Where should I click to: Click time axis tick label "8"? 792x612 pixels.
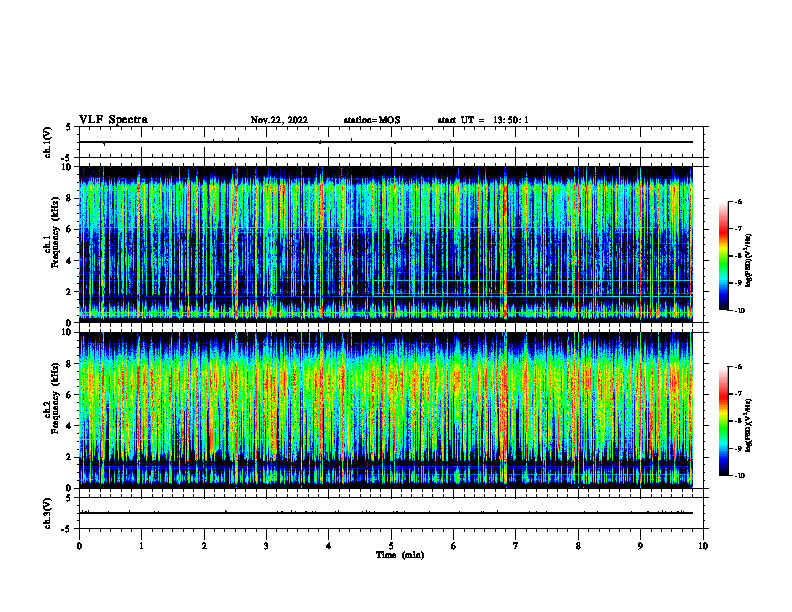pos(578,546)
